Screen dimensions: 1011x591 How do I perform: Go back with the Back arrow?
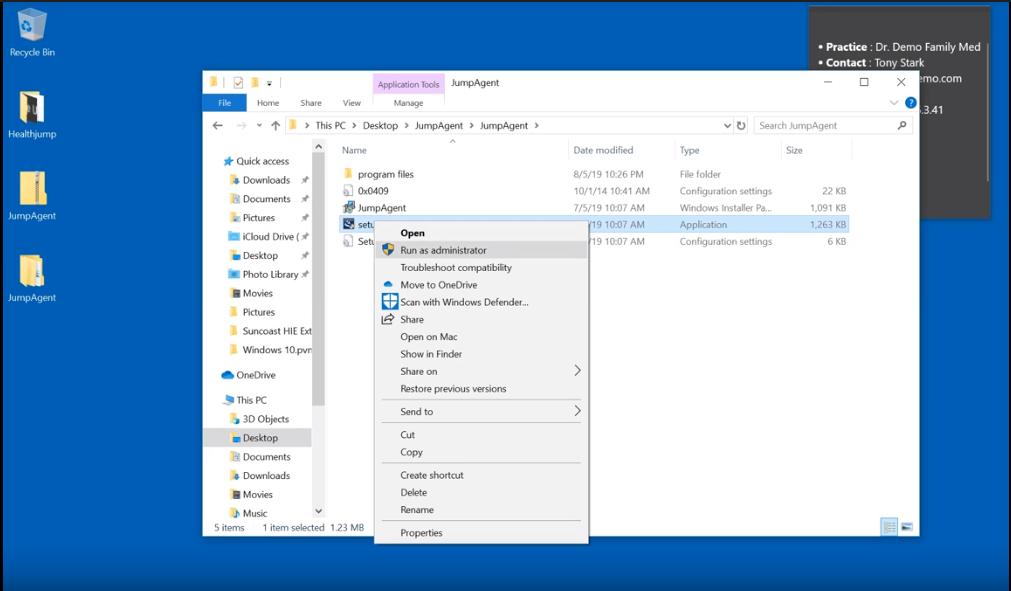pyautogui.click(x=217, y=126)
